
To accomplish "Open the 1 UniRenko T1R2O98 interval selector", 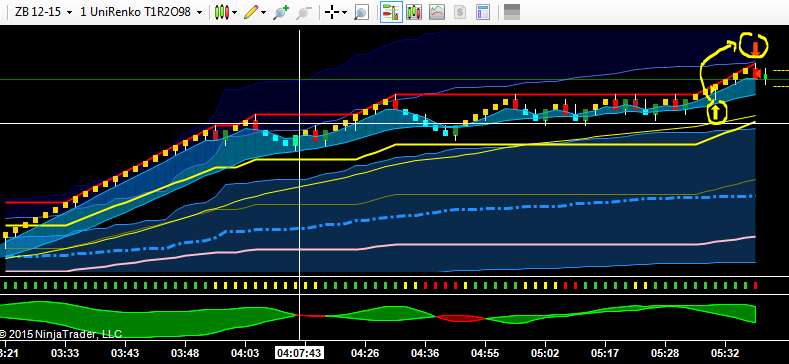I will tap(141, 12).
